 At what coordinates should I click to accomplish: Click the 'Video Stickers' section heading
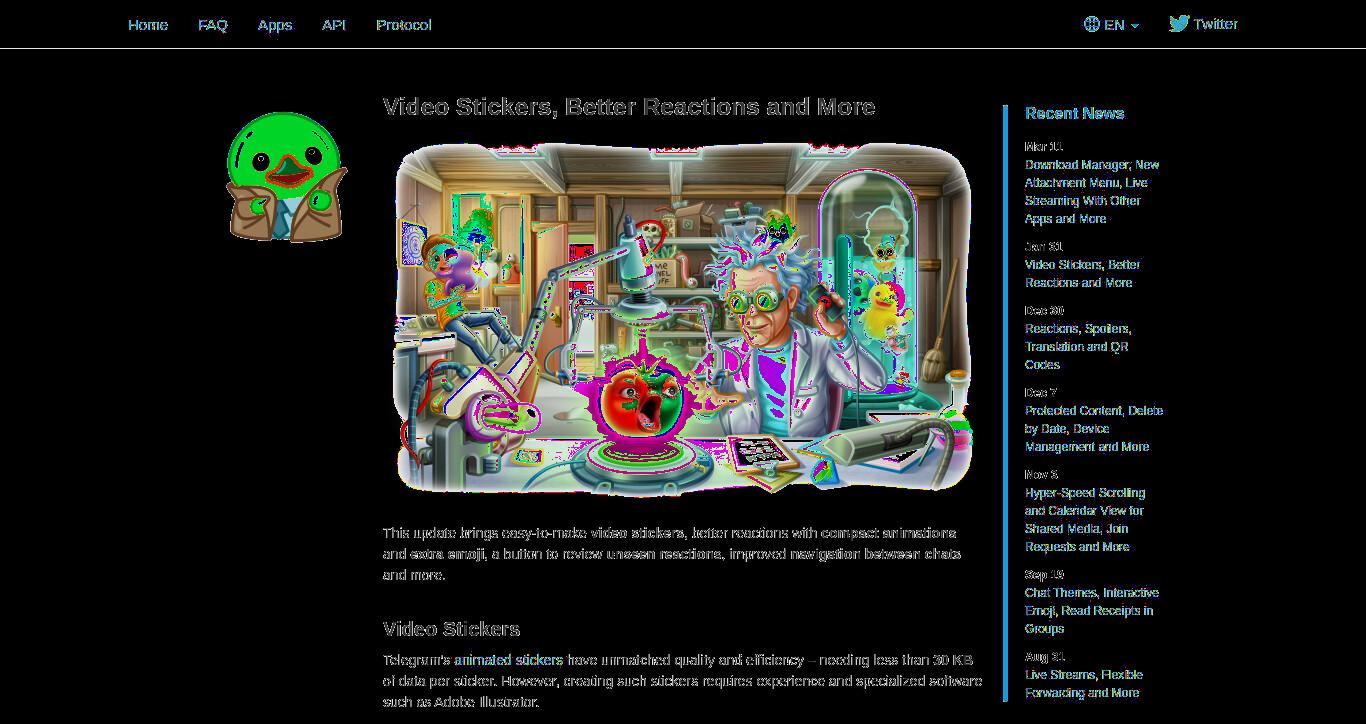tap(451, 629)
